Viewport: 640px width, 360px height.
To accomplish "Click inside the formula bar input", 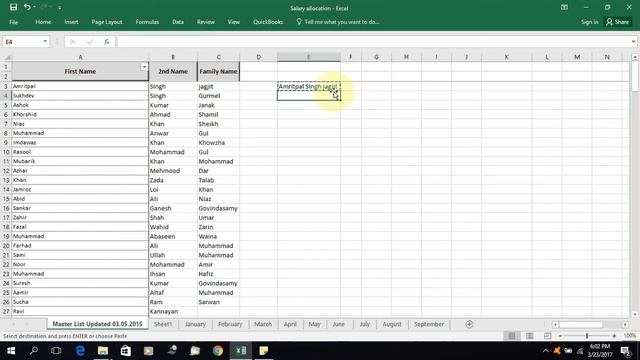I will (x=373, y=42).
